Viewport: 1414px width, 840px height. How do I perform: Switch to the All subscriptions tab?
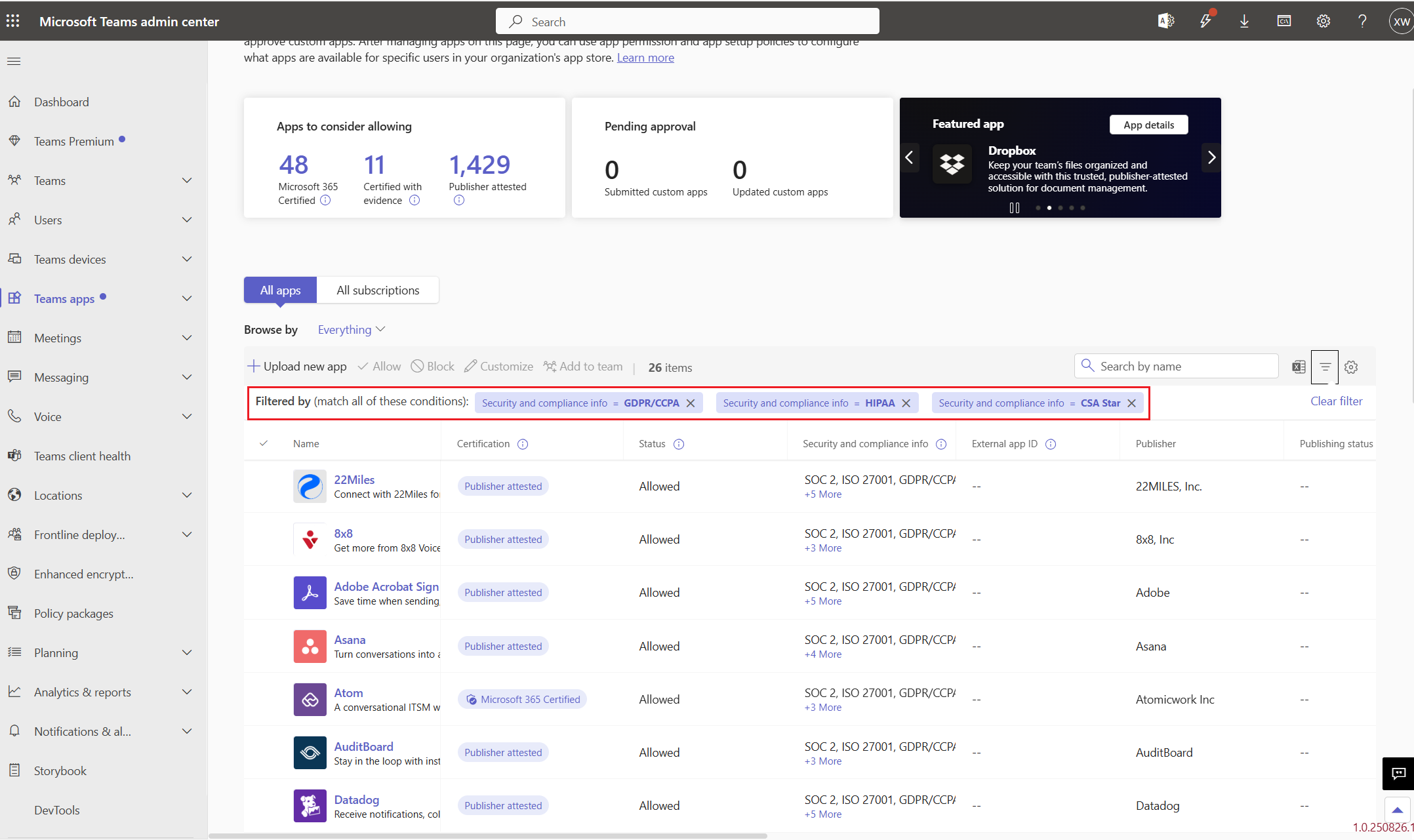pos(378,290)
